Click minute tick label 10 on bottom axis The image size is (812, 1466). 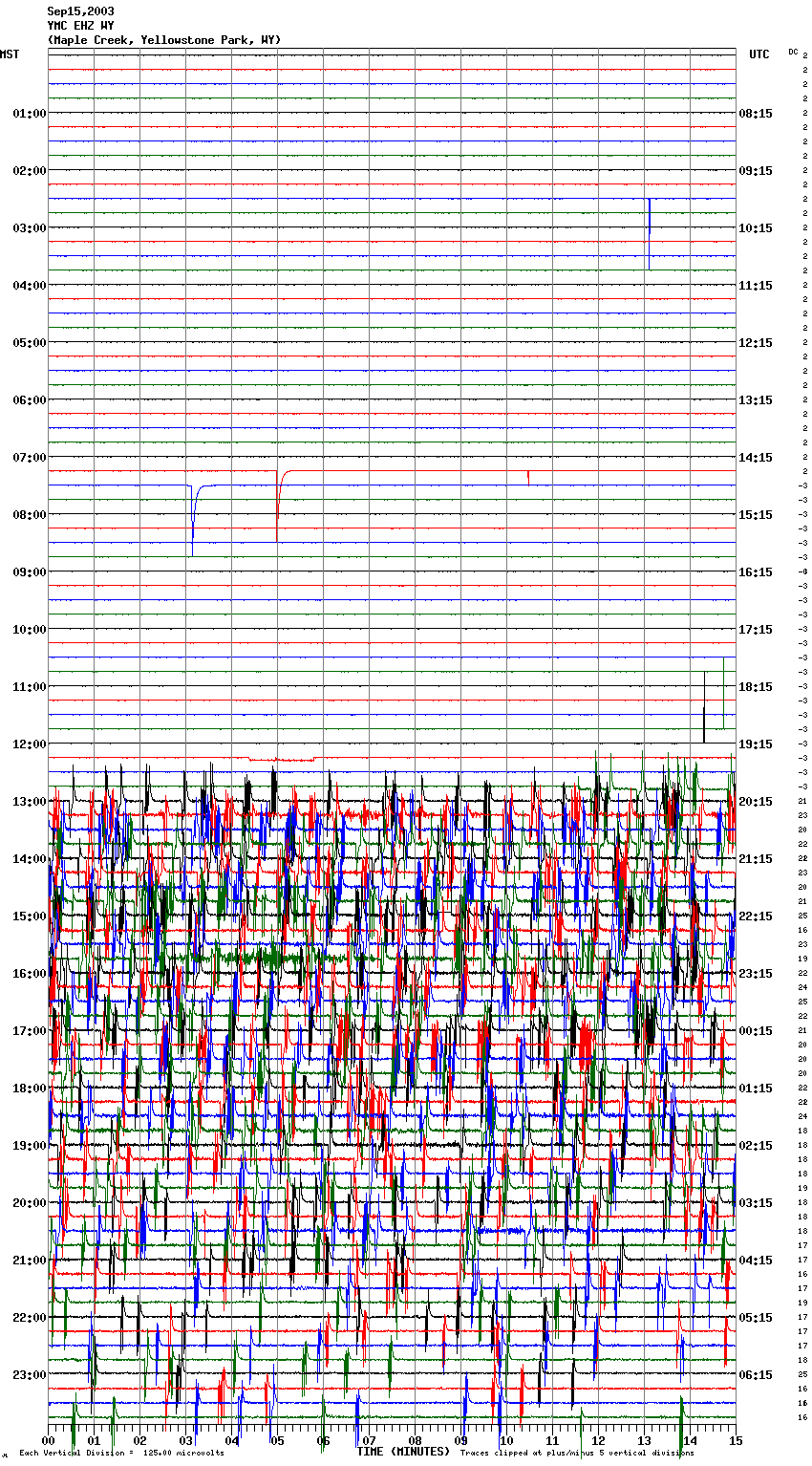[506, 1441]
